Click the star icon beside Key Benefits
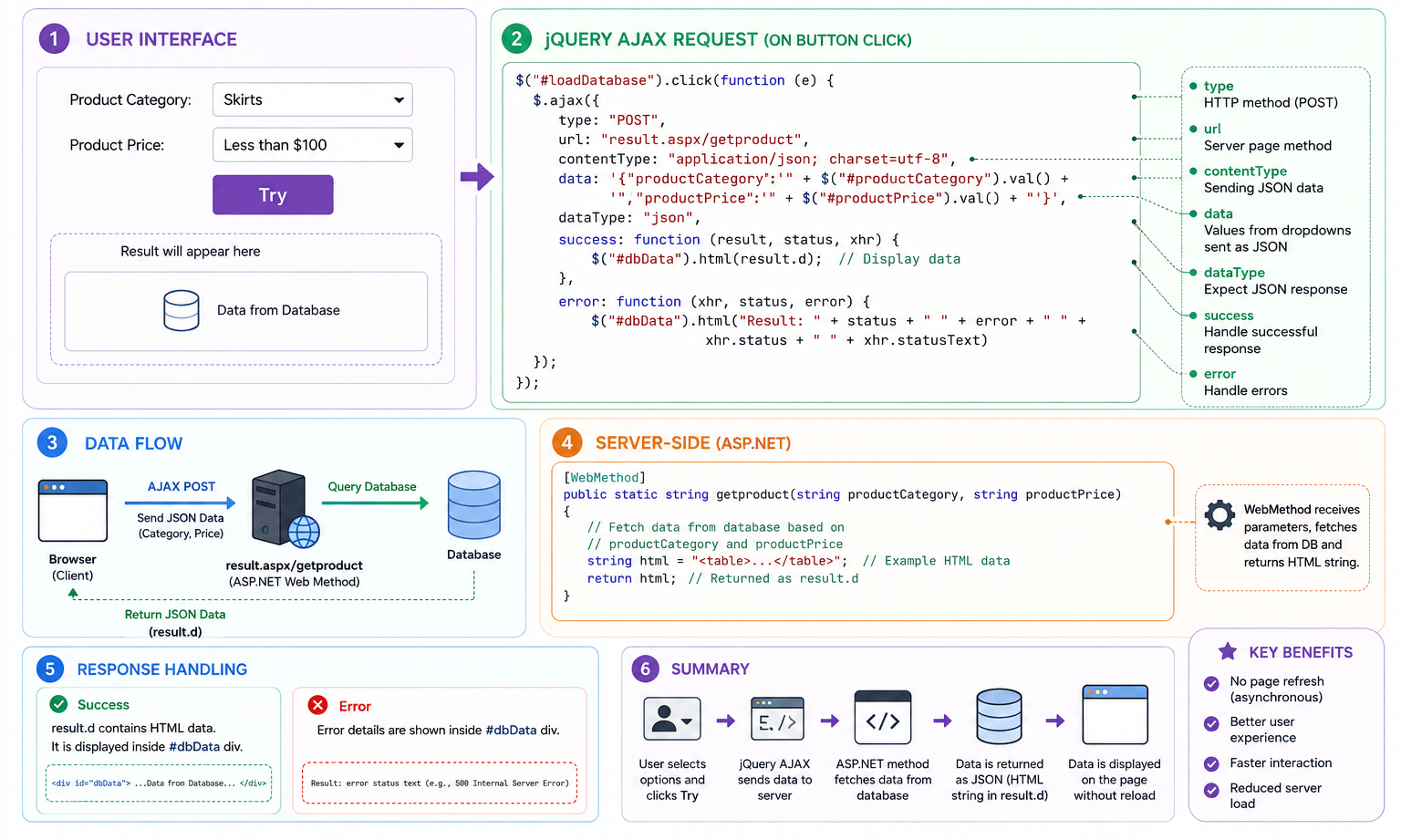1401x840 pixels. pos(1228,651)
